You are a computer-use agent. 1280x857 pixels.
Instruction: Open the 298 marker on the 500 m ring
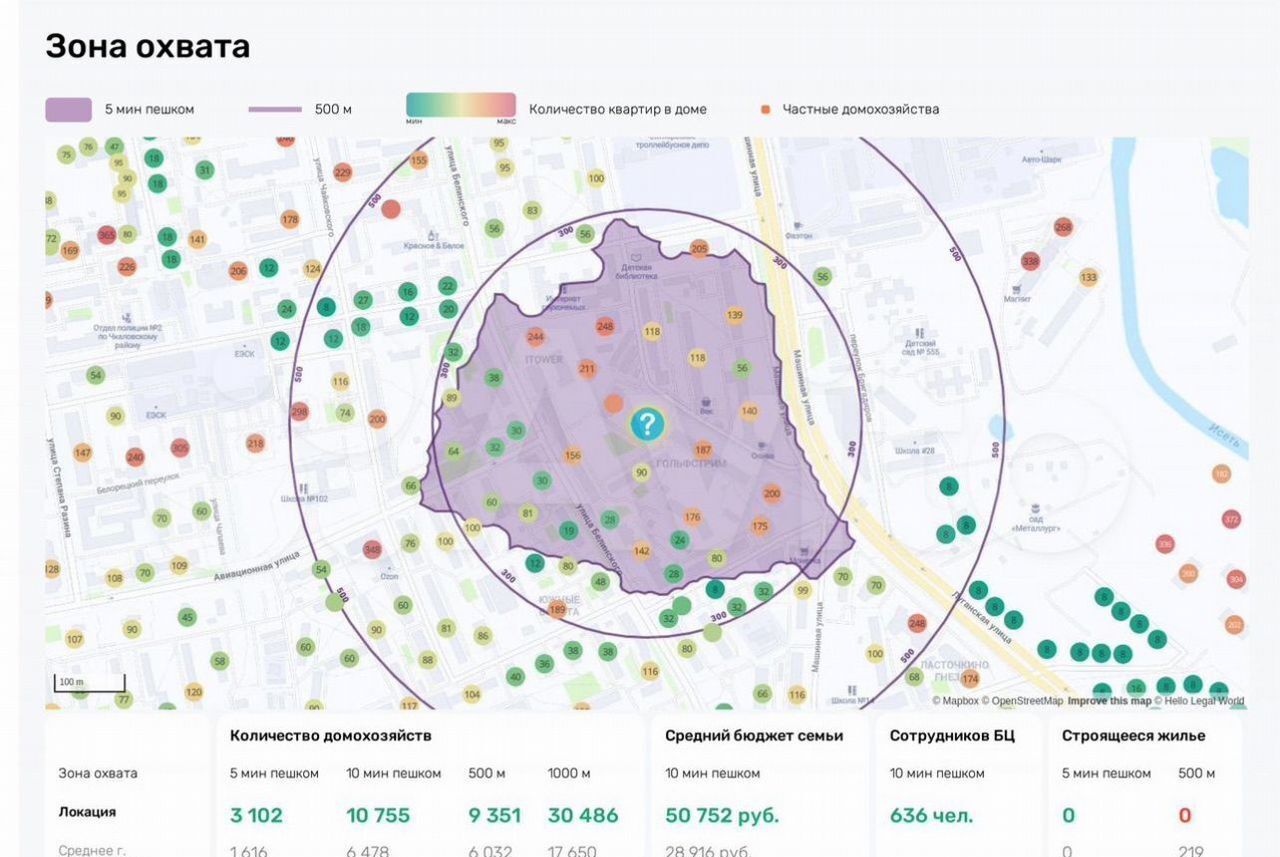click(x=299, y=411)
